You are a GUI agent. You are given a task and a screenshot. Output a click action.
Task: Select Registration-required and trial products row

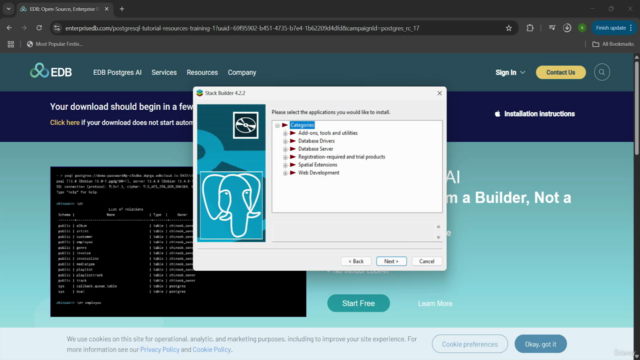click(342, 157)
